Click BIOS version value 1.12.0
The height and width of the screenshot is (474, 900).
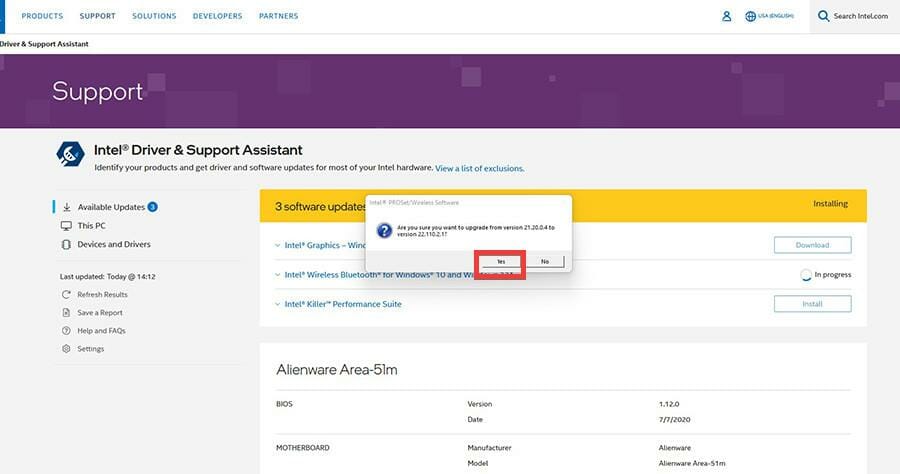(669, 404)
